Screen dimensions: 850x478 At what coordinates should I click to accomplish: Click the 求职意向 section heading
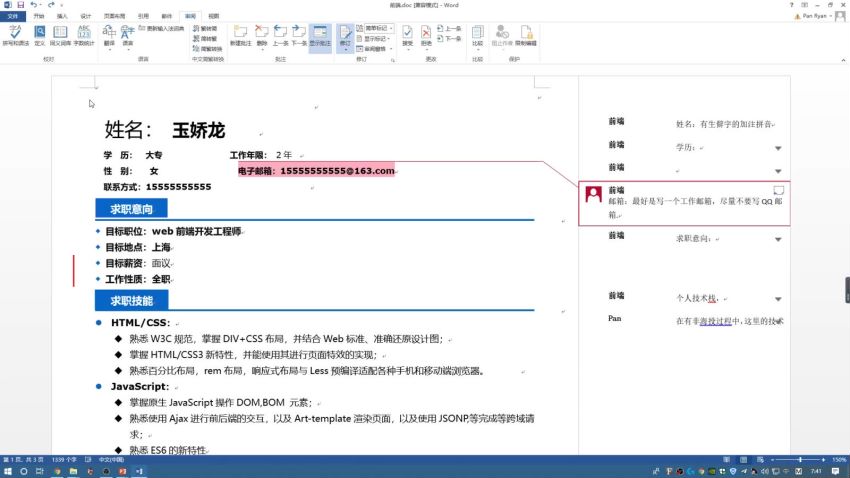coord(131,209)
